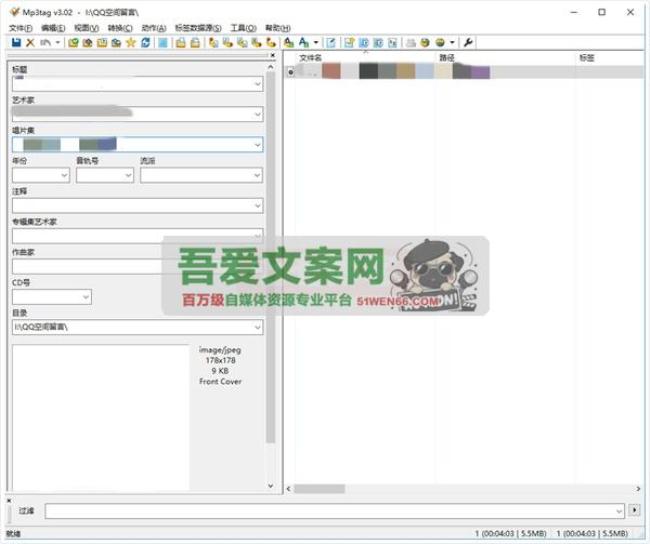This screenshot has height=544, width=650.
Task: Click the Change directory folder icon
Action: (x=73, y=42)
